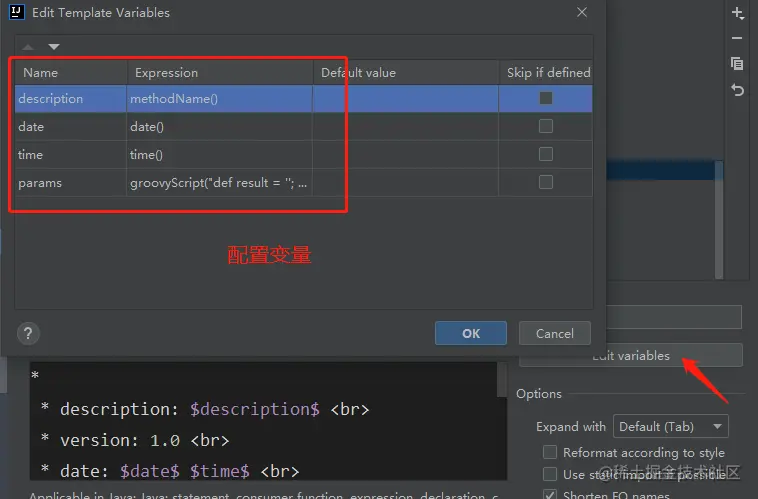Close the Edit Template Variables dialog
The image size is (758, 499).
tap(582, 12)
